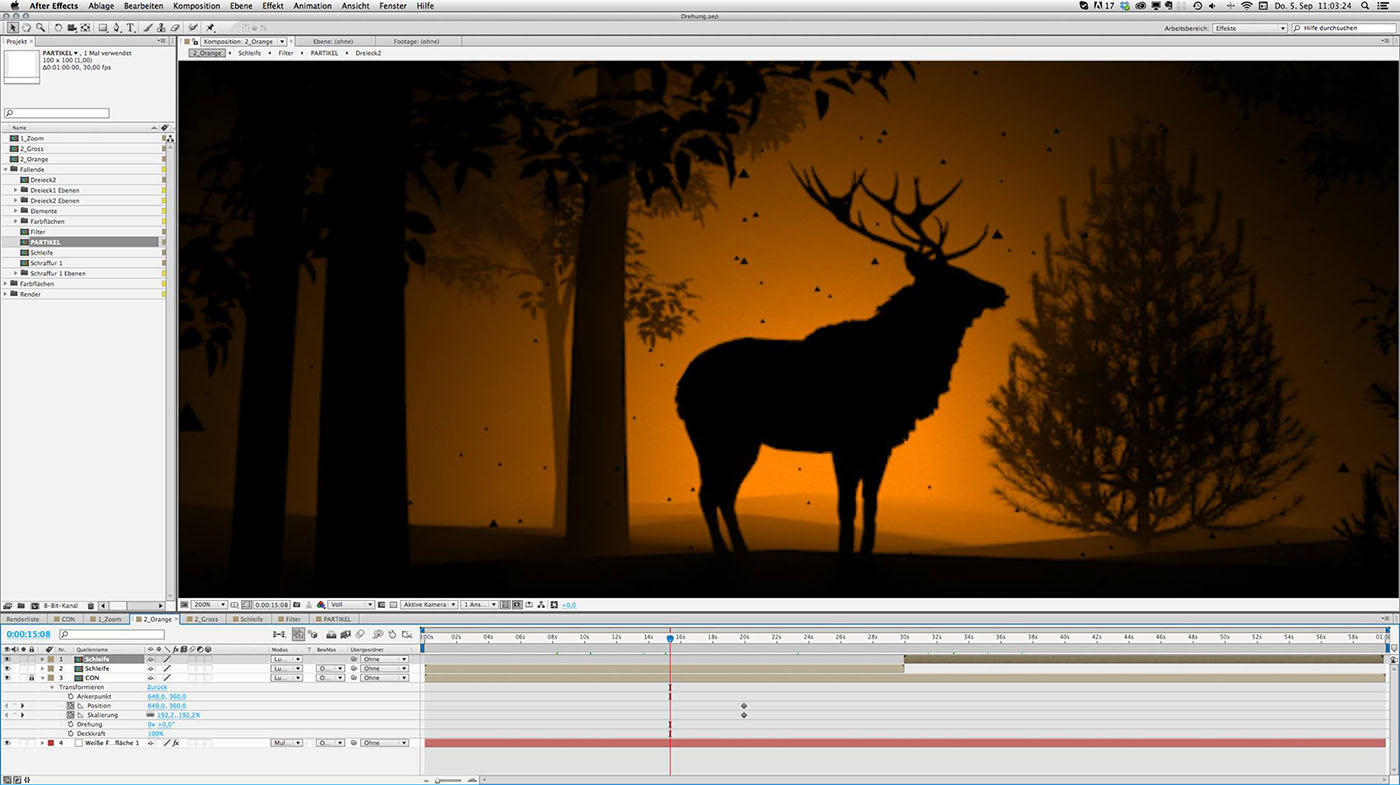This screenshot has height=785, width=1400.
Task: Create new folder in Project panel
Action: (20, 605)
